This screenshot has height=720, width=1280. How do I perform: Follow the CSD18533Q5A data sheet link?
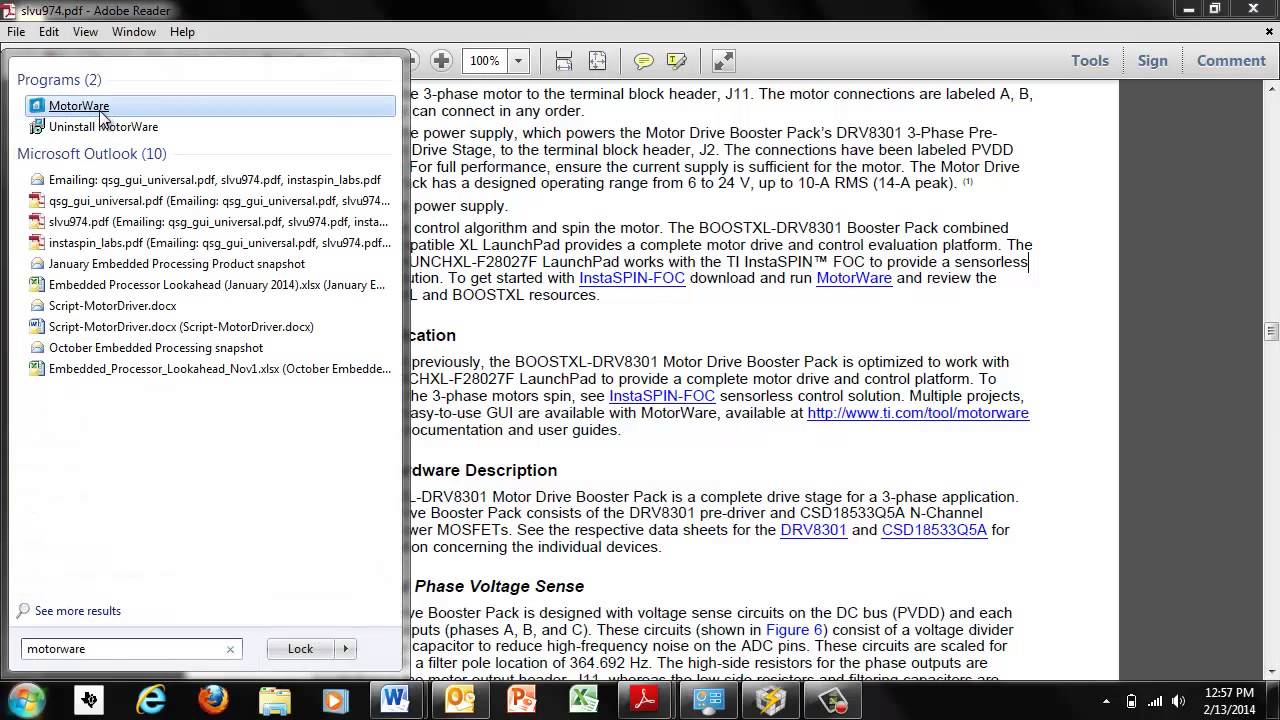[934, 530]
